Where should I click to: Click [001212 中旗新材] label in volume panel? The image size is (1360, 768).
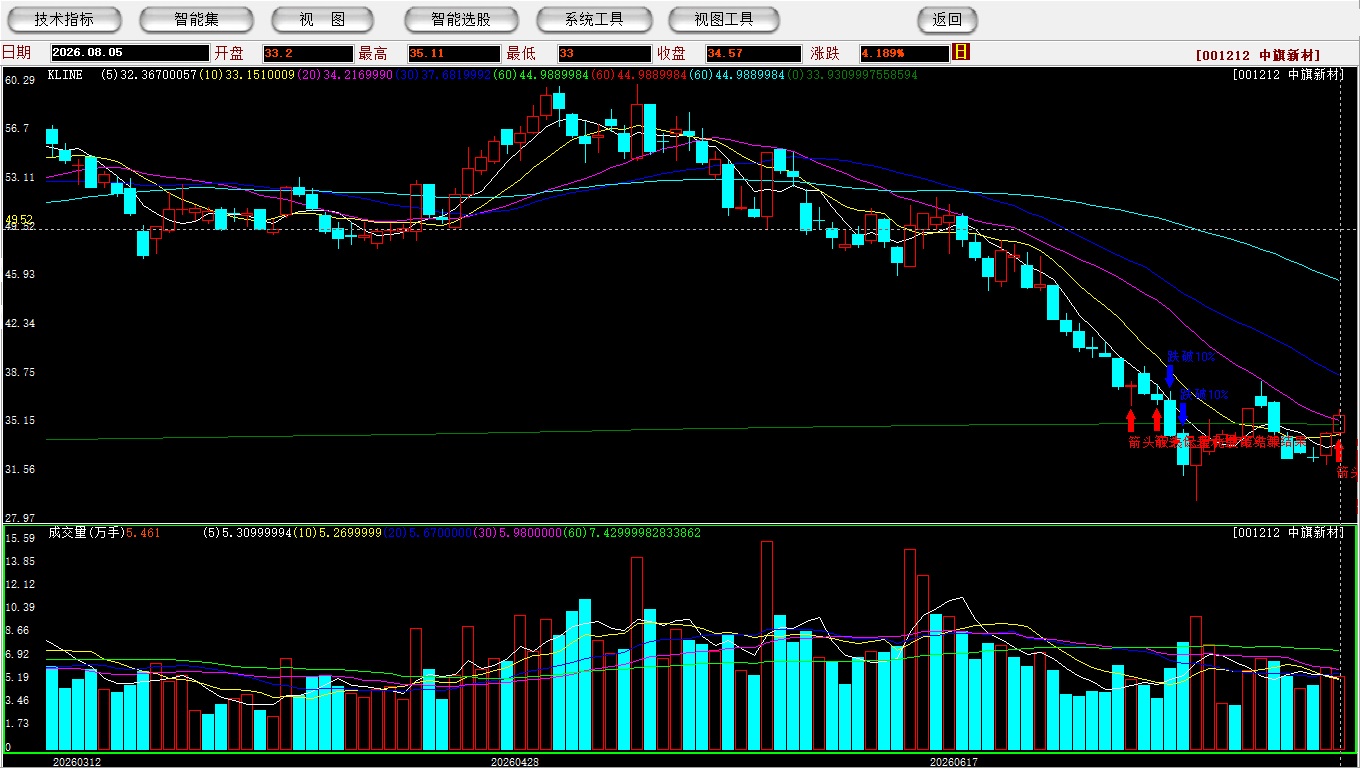coord(1288,533)
